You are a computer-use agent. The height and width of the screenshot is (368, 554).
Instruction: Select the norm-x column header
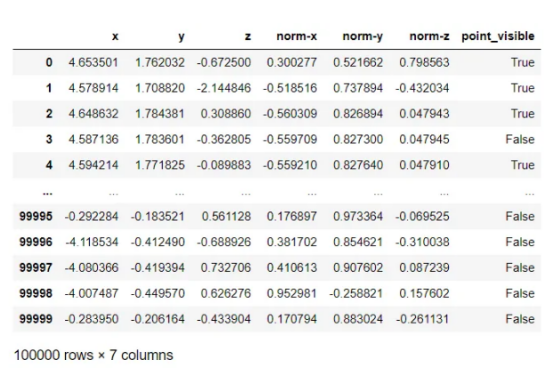coord(297,36)
